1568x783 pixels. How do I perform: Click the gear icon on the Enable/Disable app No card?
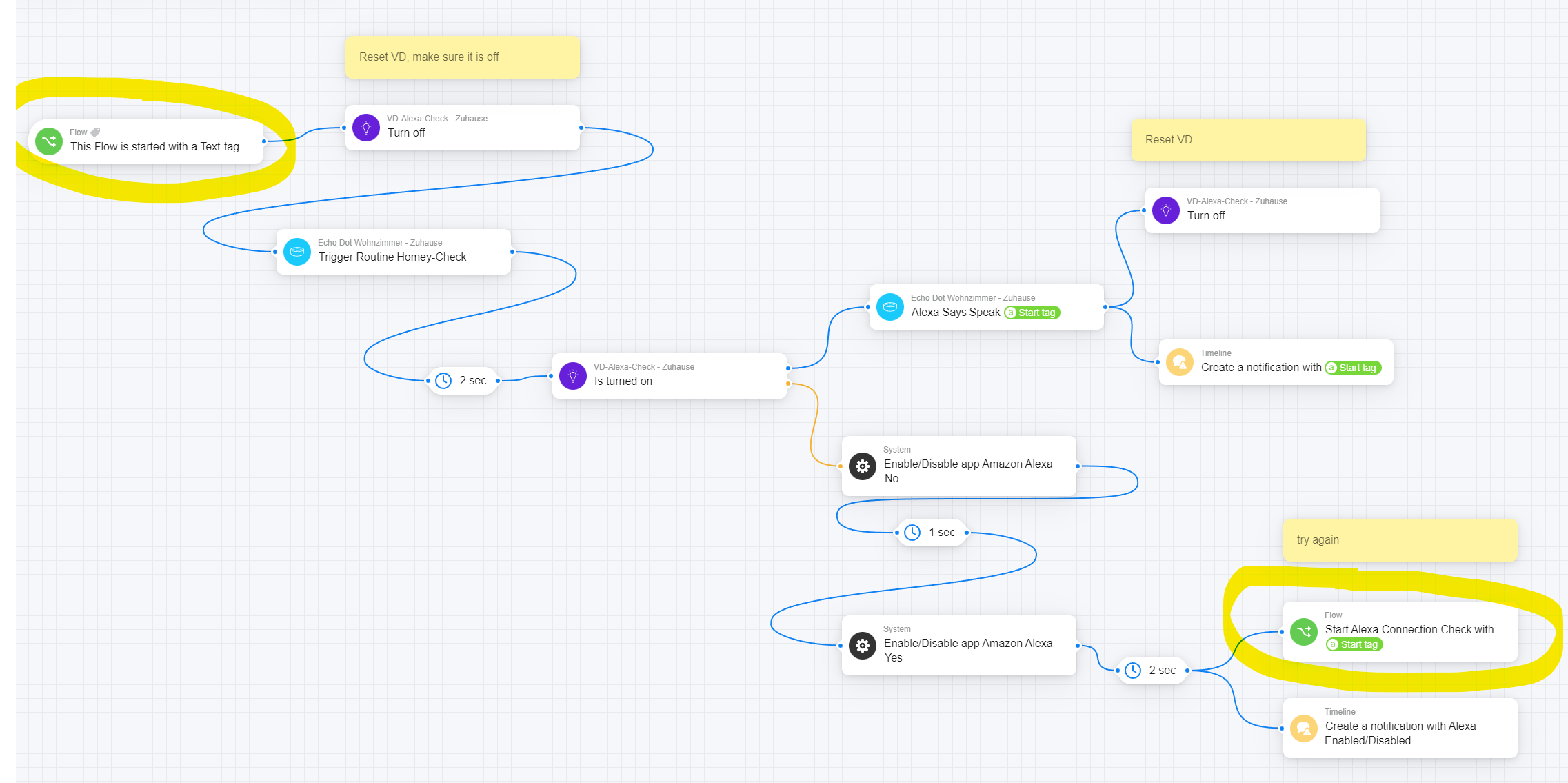[863, 466]
